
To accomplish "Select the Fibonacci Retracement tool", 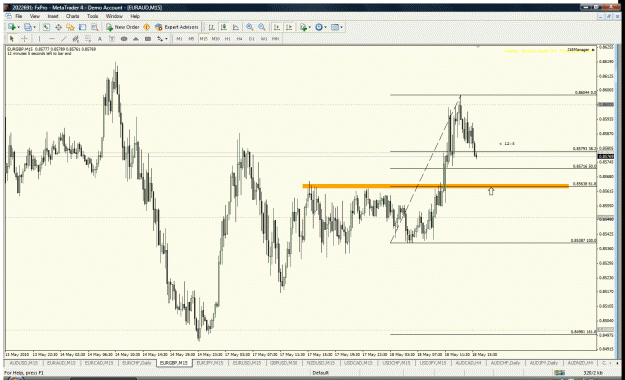I will [88, 39].
